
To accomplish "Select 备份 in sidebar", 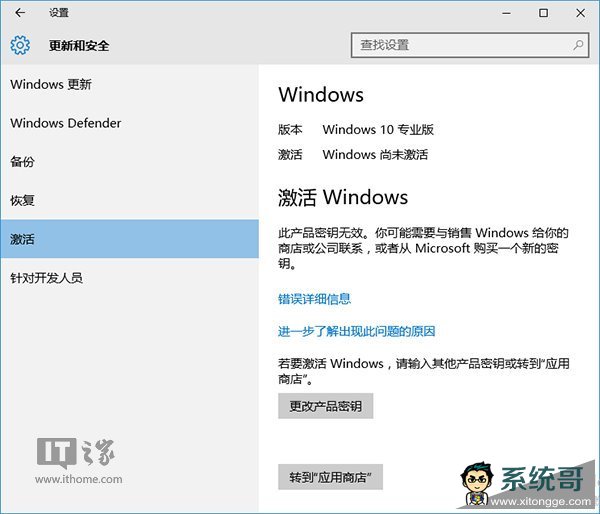I will pyautogui.click(x=129, y=162).
